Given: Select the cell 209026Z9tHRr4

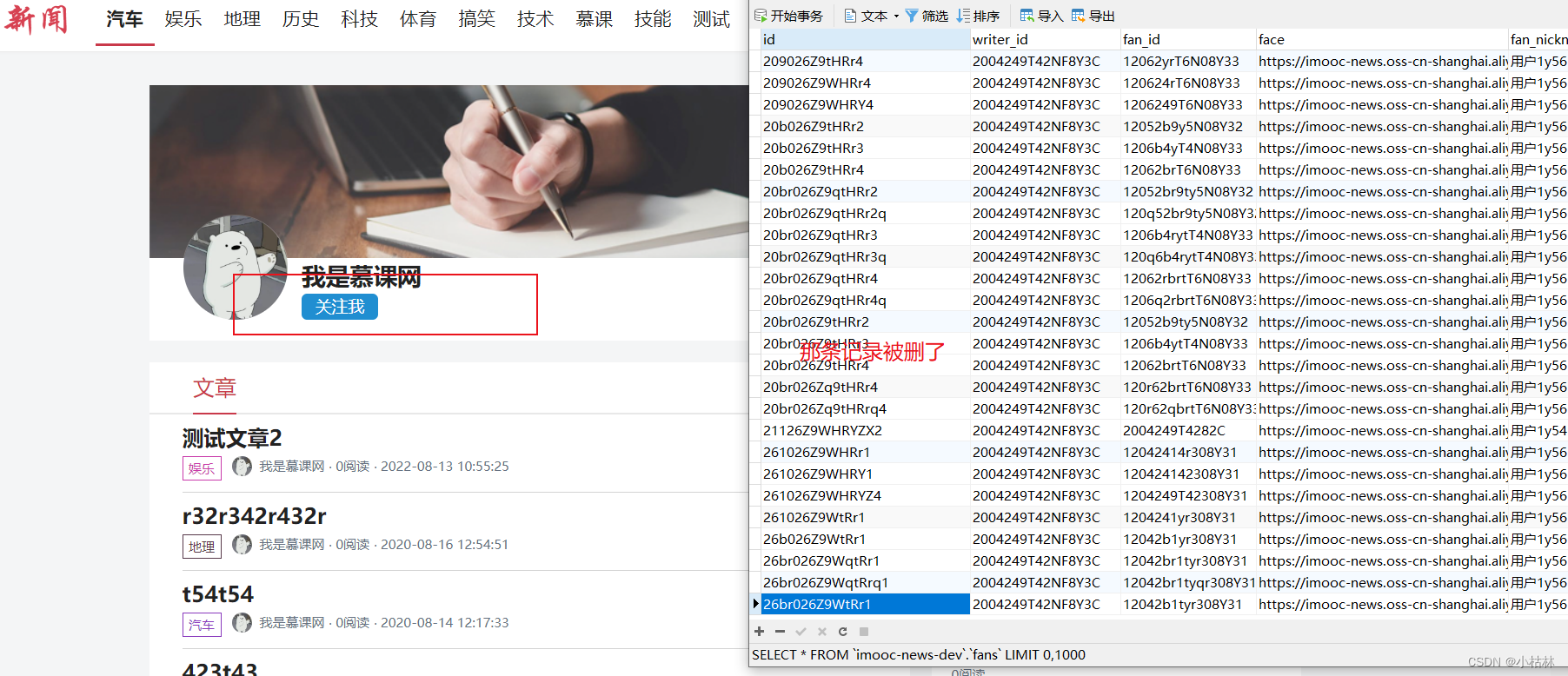Looking at the screenshot, I should 865,61.
